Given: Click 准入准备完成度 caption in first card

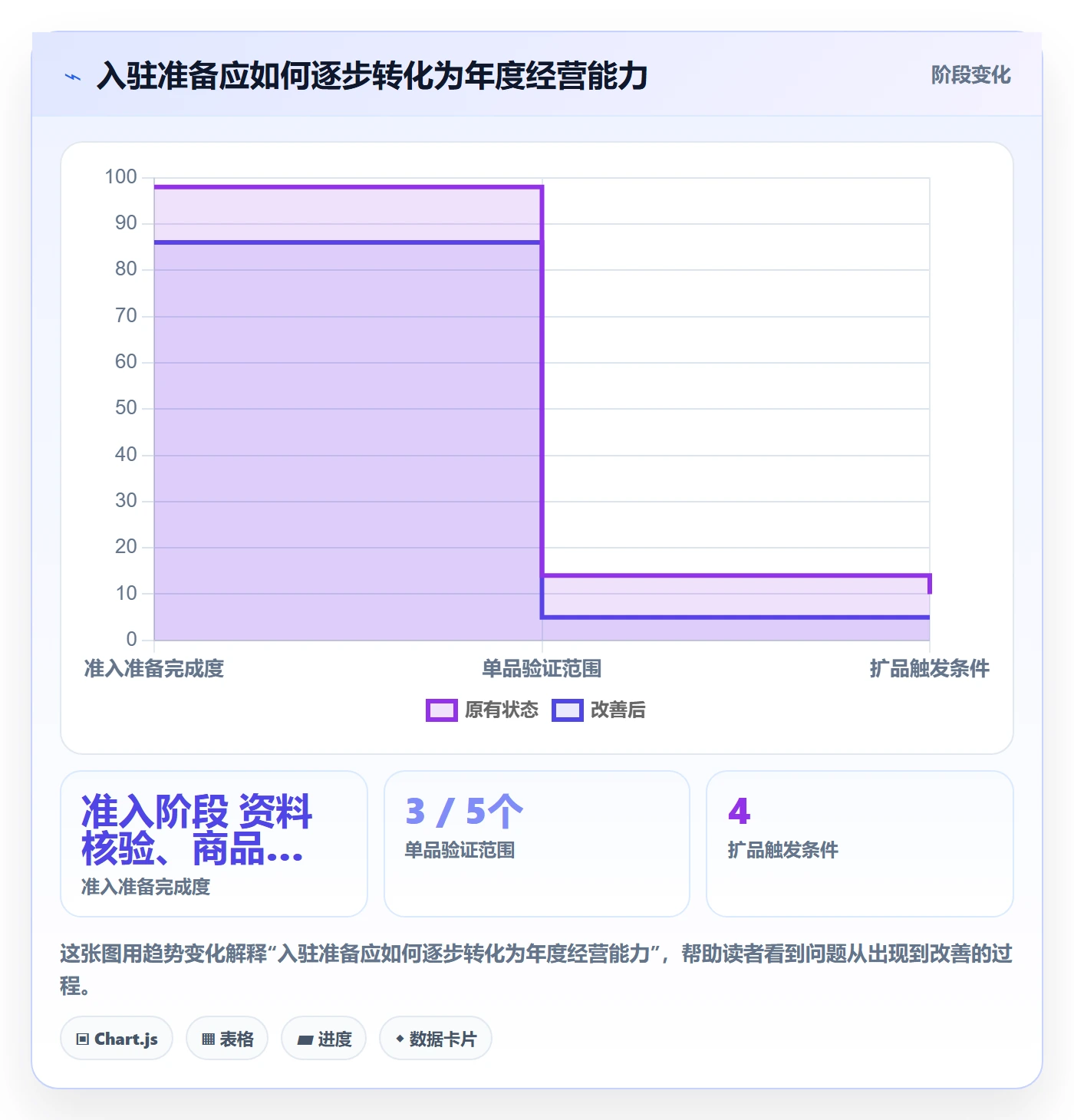Looking at the screenshot, I should click(146, 887).
